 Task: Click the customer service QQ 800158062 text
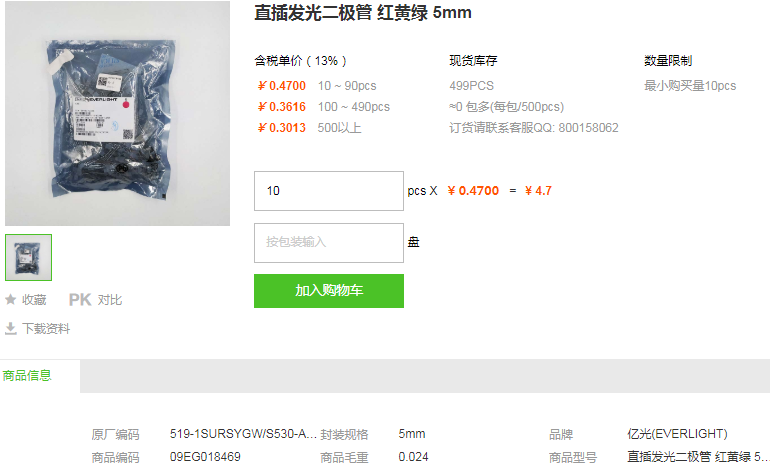point(533,128)
